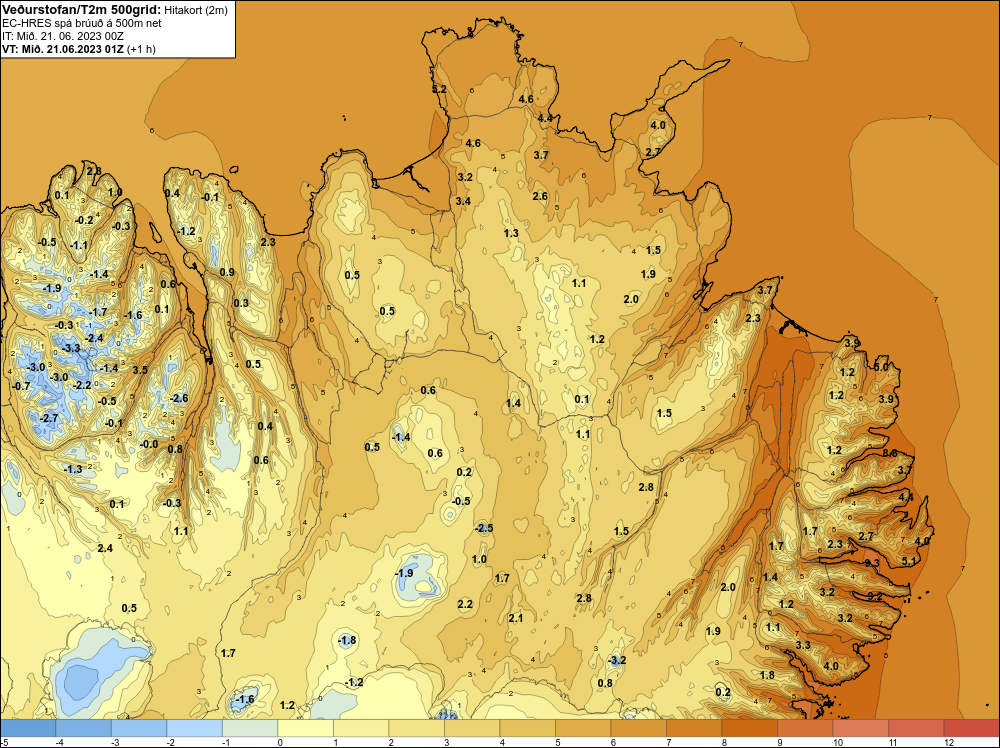Click the '-0.0' temperature label
This screenshot has width=1000, height=748.
[x=149, y=444]
